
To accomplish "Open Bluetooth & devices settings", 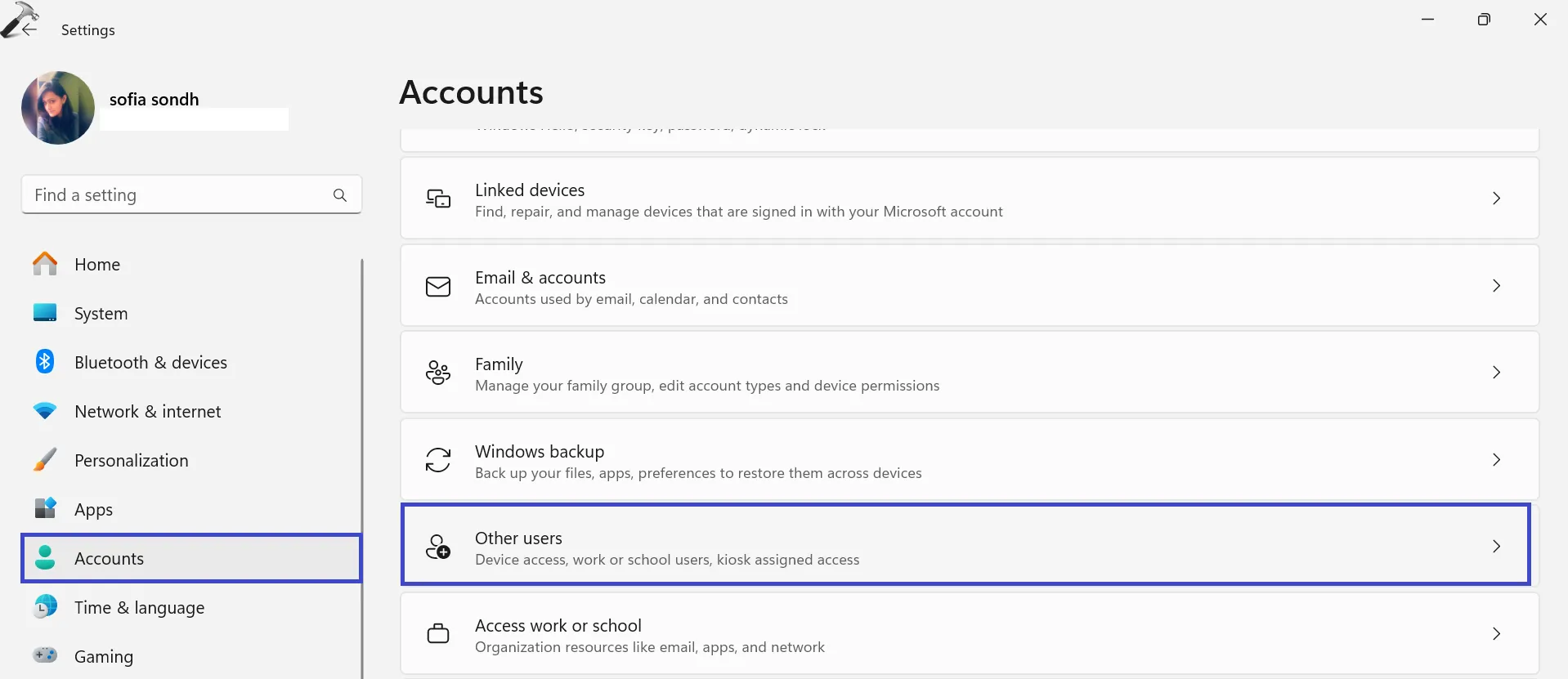I will coord(150,363).
